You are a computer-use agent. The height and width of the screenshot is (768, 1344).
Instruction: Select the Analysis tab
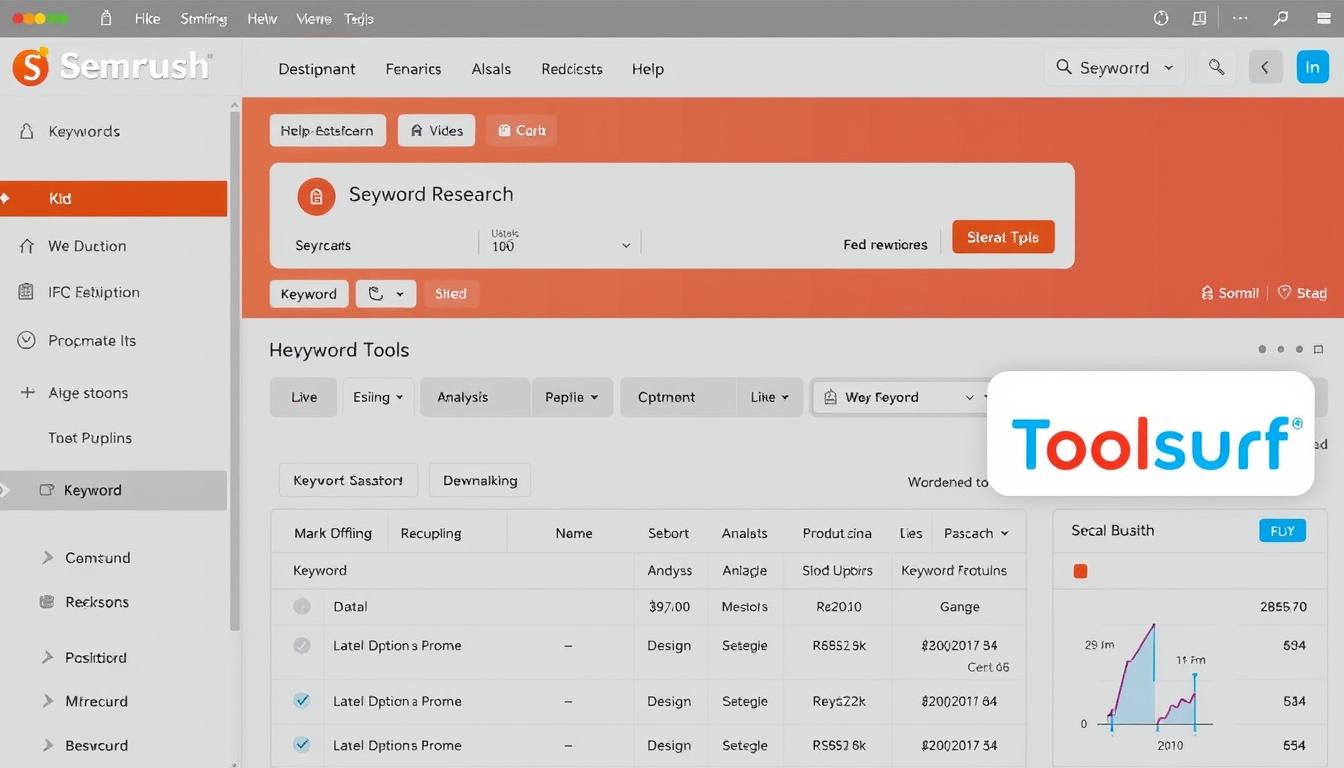tap(474, 397)
